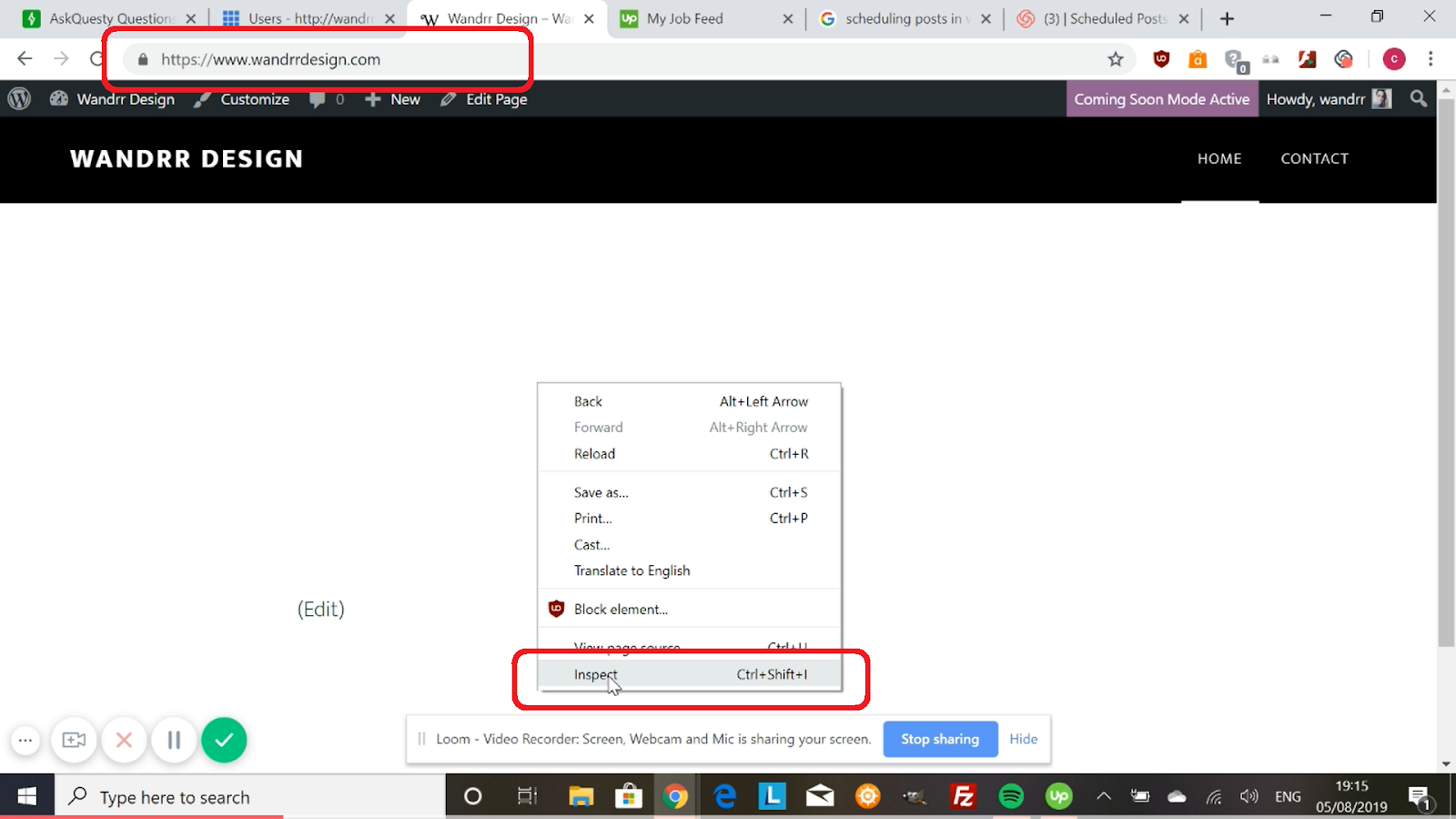Go back using browser back arrow
The height and width of the screenshot is (819, 1456).
point(25,59)
